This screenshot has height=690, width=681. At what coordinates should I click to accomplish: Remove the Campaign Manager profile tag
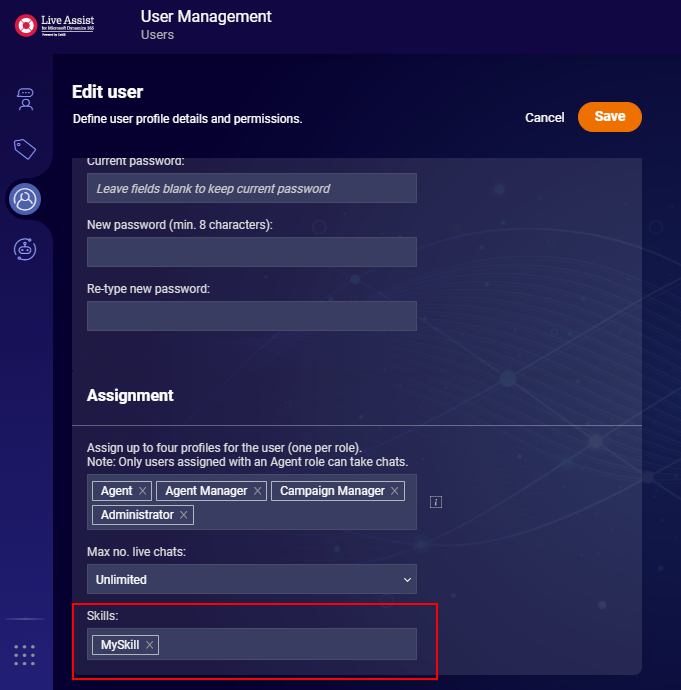[395, 491]
